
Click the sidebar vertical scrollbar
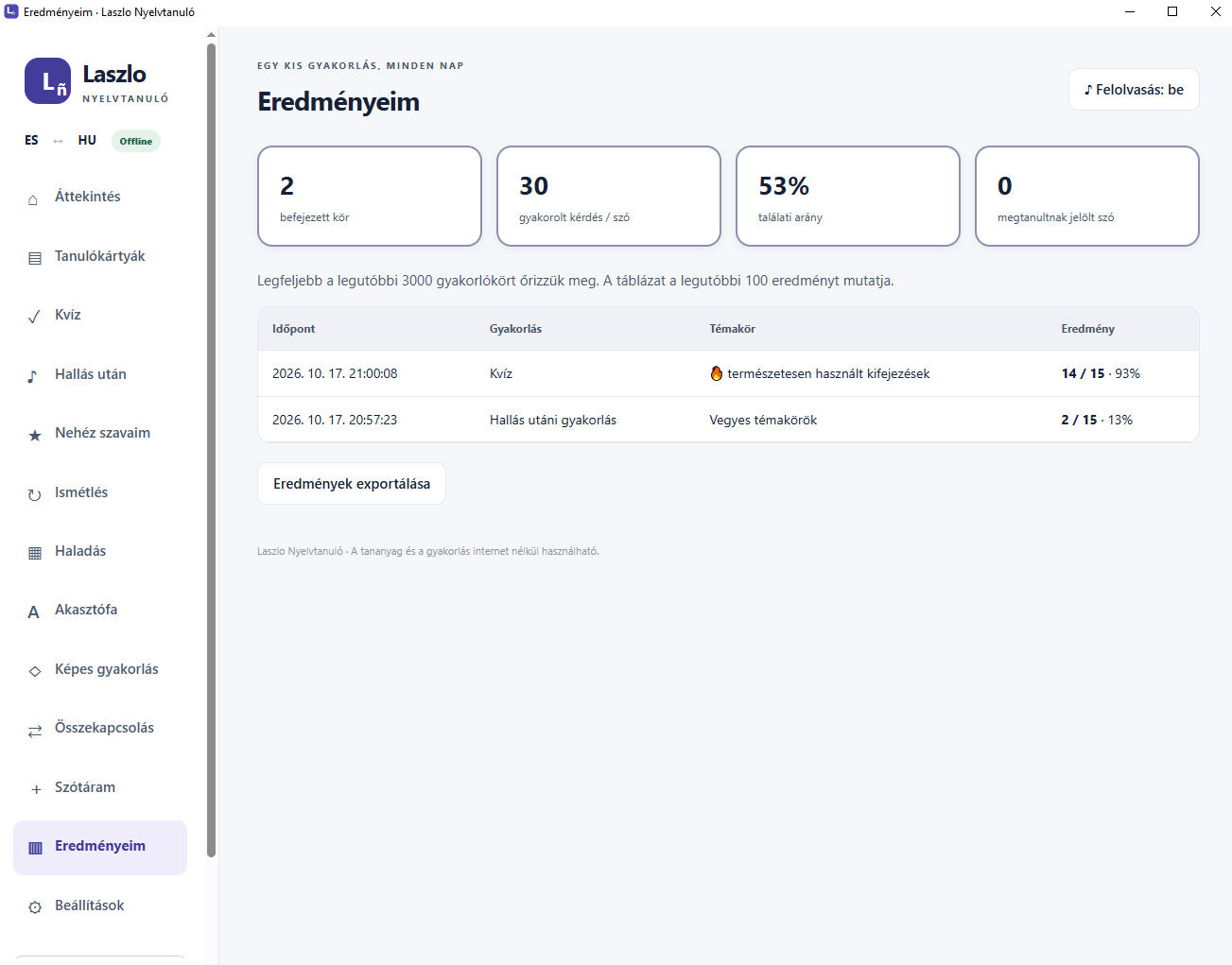(211, 450)
